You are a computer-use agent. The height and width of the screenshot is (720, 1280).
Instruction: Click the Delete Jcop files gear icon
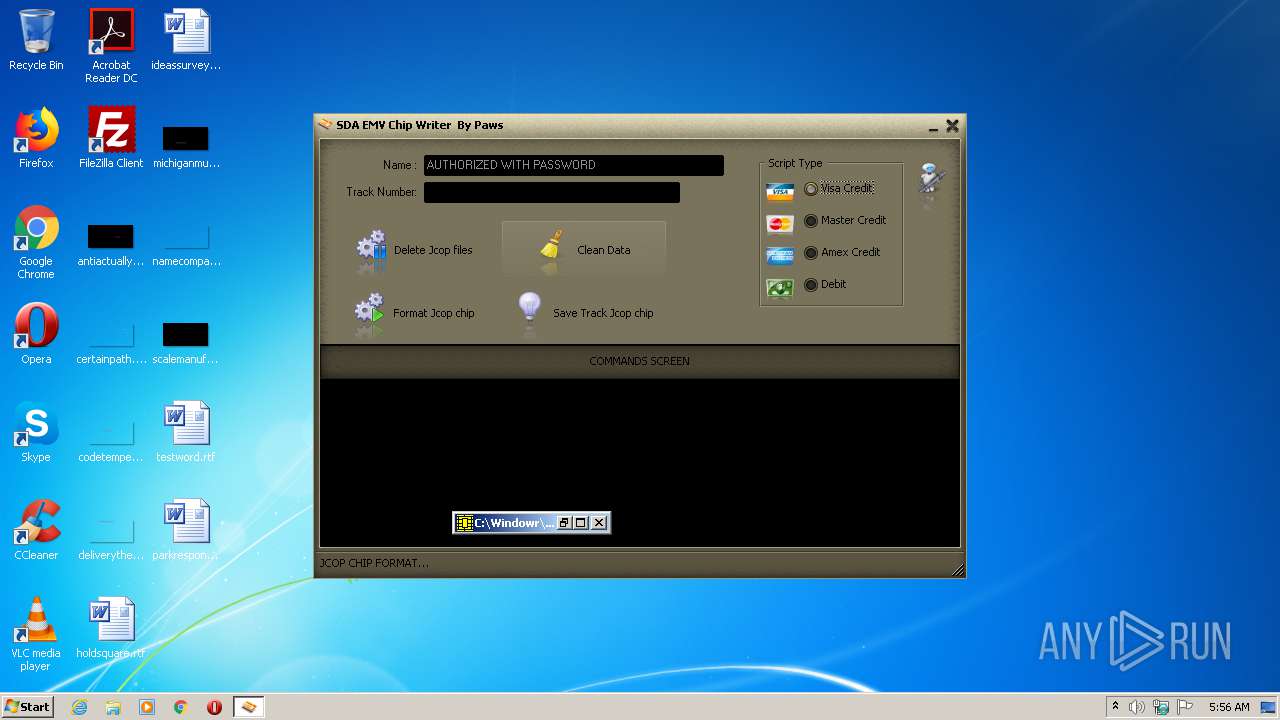(371, 250)
